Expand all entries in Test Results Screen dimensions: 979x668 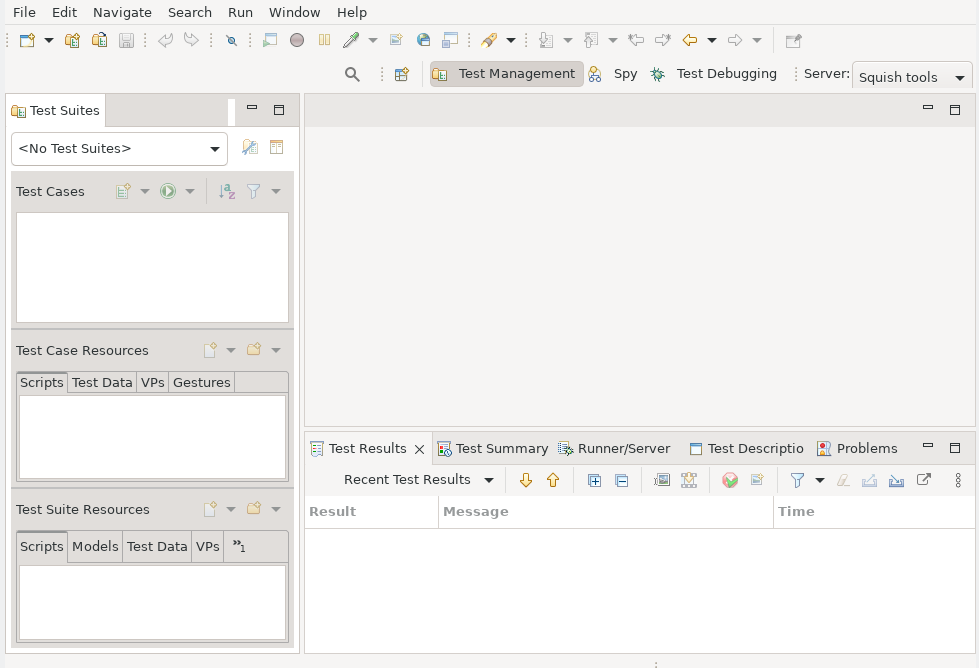[594, 480]
